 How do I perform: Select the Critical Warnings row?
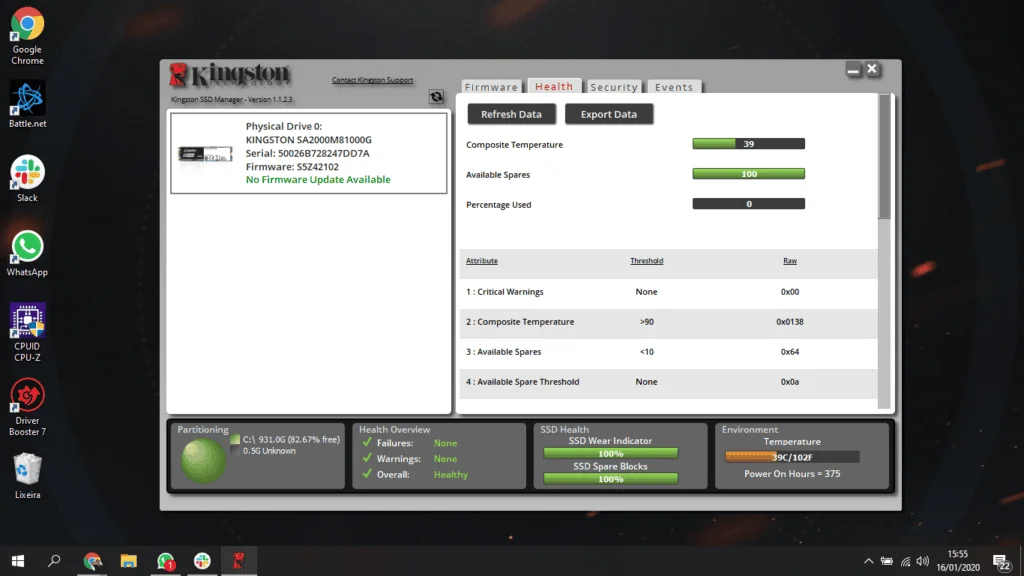coord(668,292)
